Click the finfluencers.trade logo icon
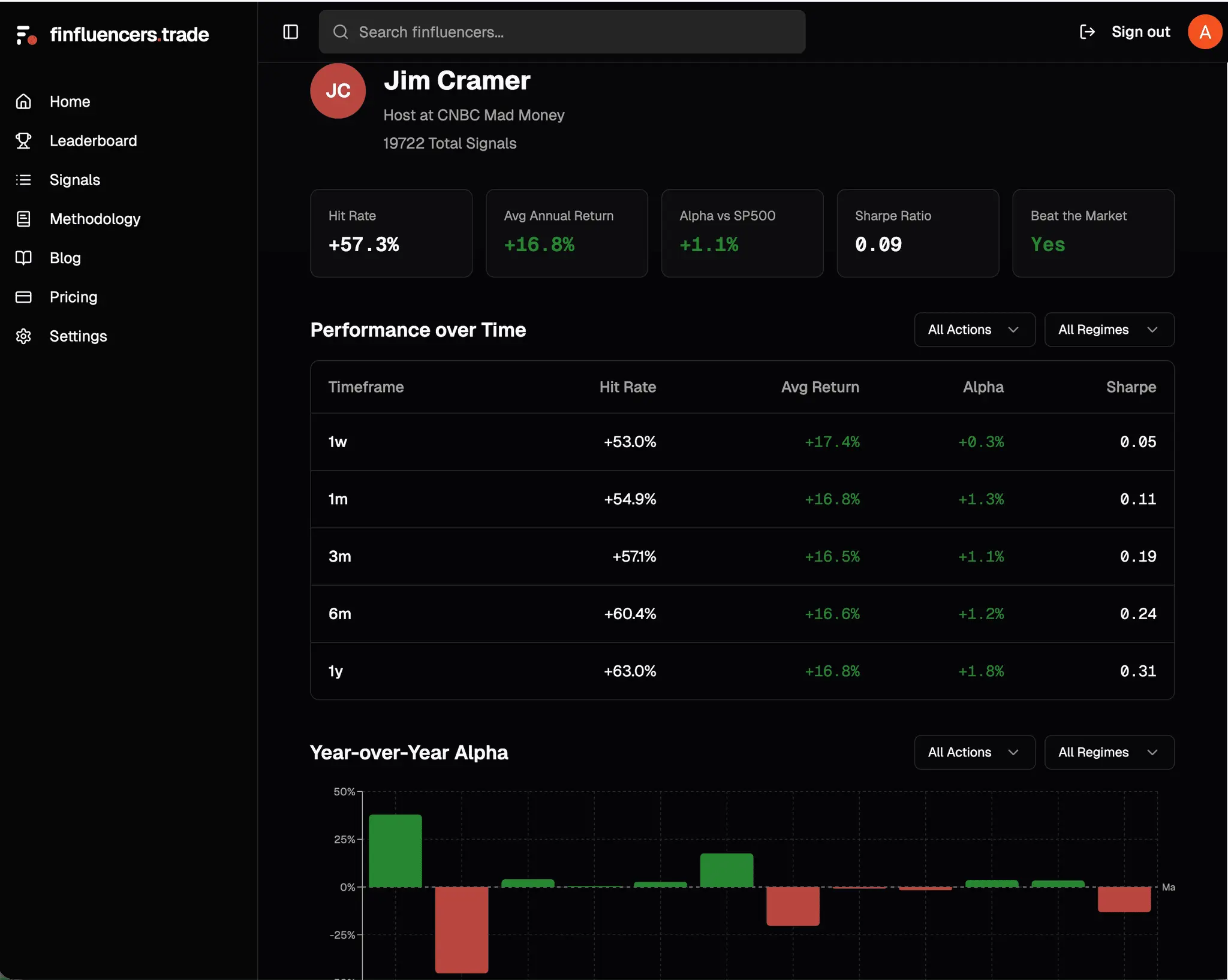 point(26,35)
